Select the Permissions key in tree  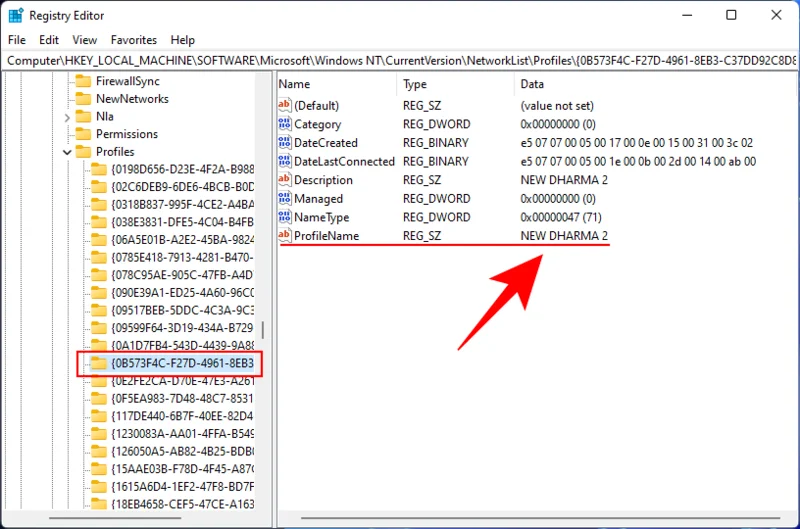127,134
